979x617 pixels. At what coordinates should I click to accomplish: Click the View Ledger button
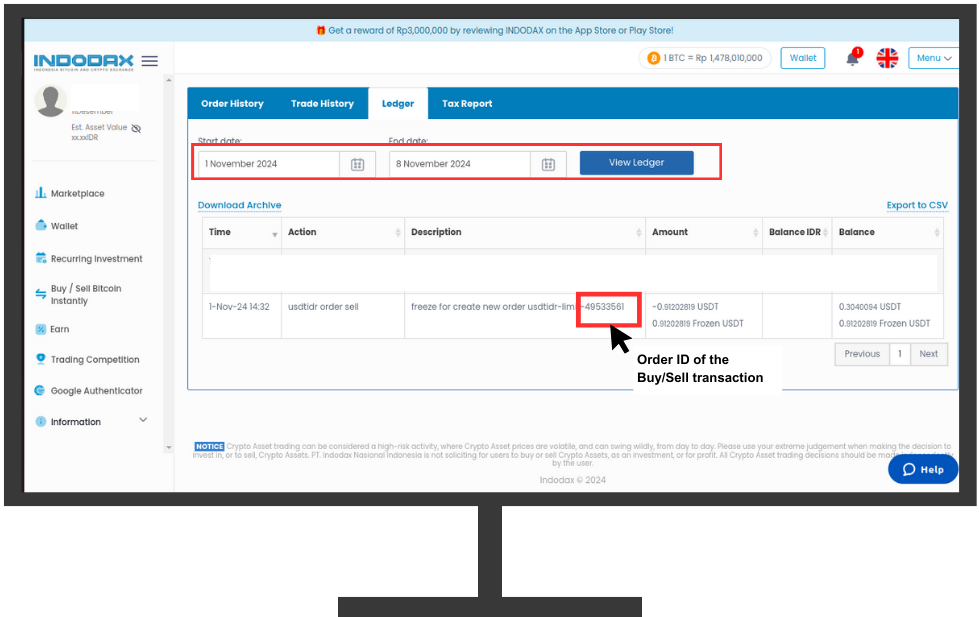pyautogui.click(x=636, y=163)
